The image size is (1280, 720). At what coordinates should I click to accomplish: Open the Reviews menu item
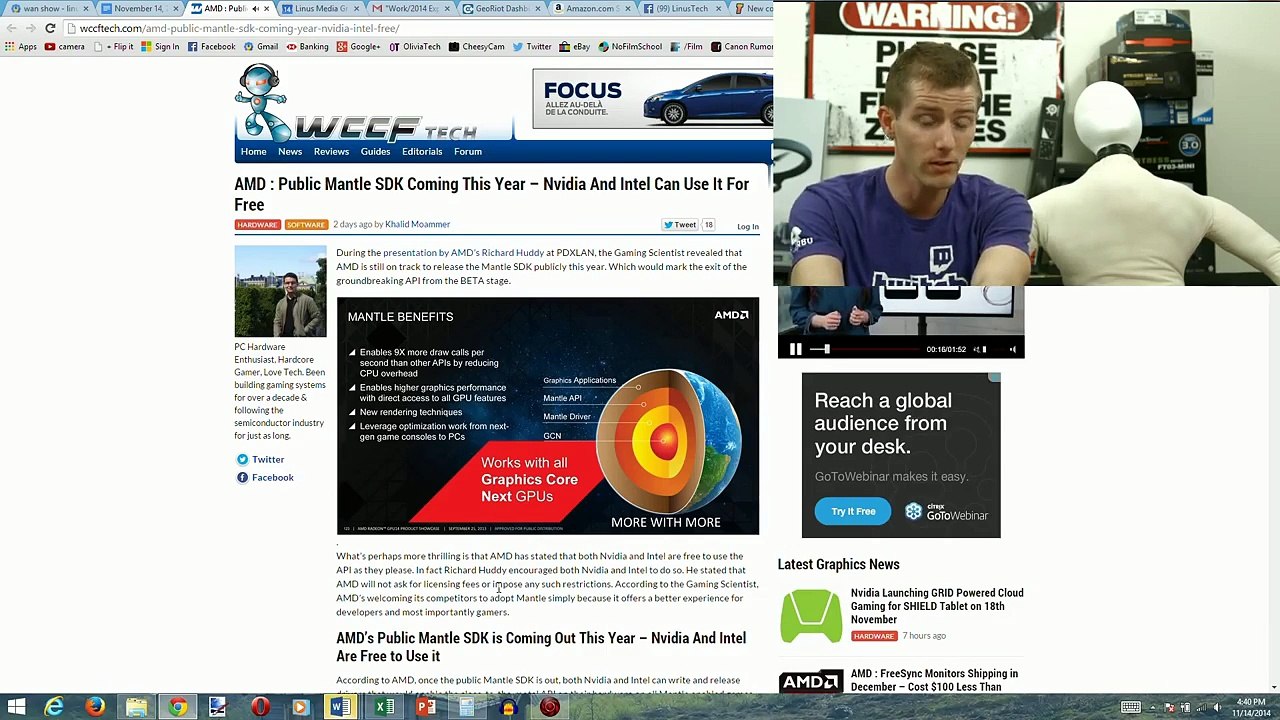(331, 152)
